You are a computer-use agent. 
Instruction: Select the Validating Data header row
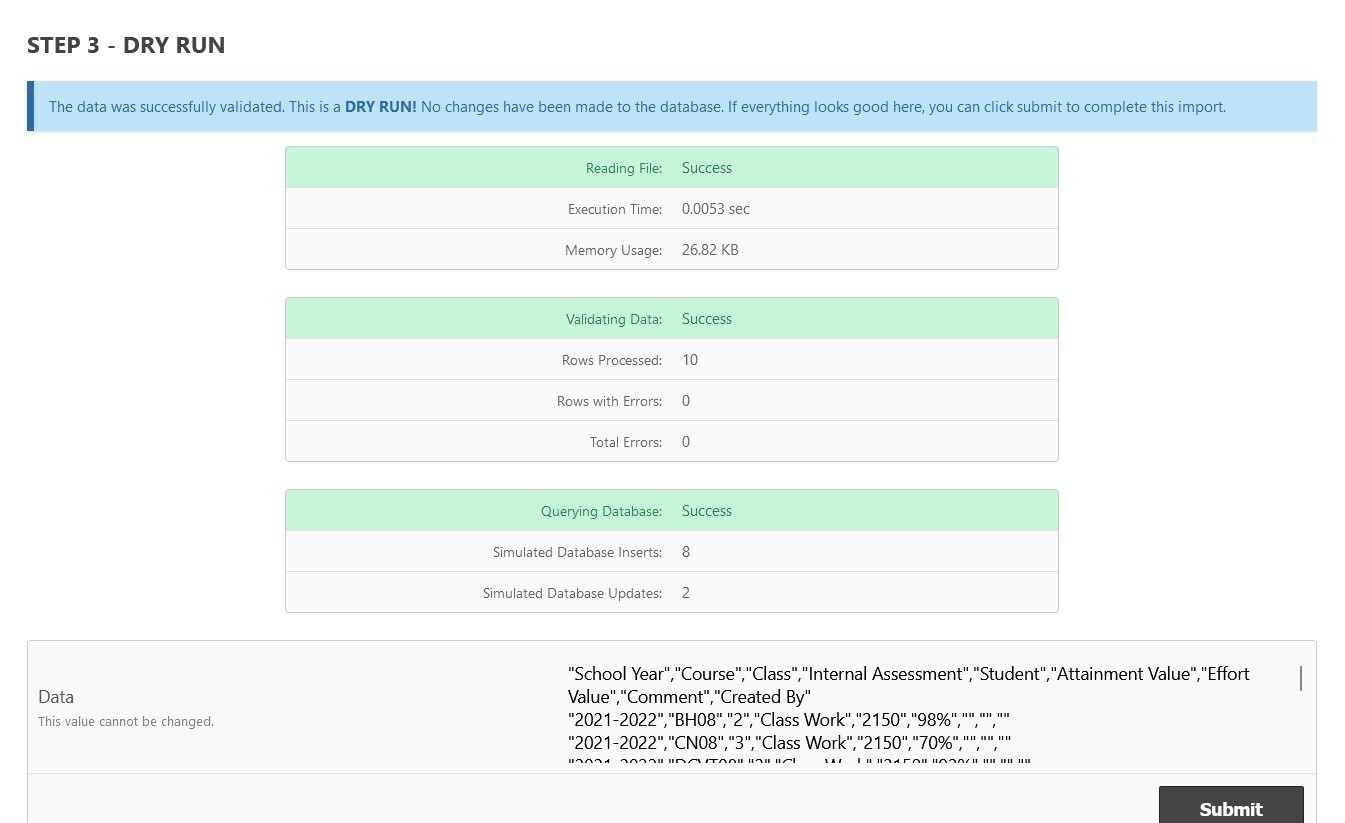click(671, 319)
